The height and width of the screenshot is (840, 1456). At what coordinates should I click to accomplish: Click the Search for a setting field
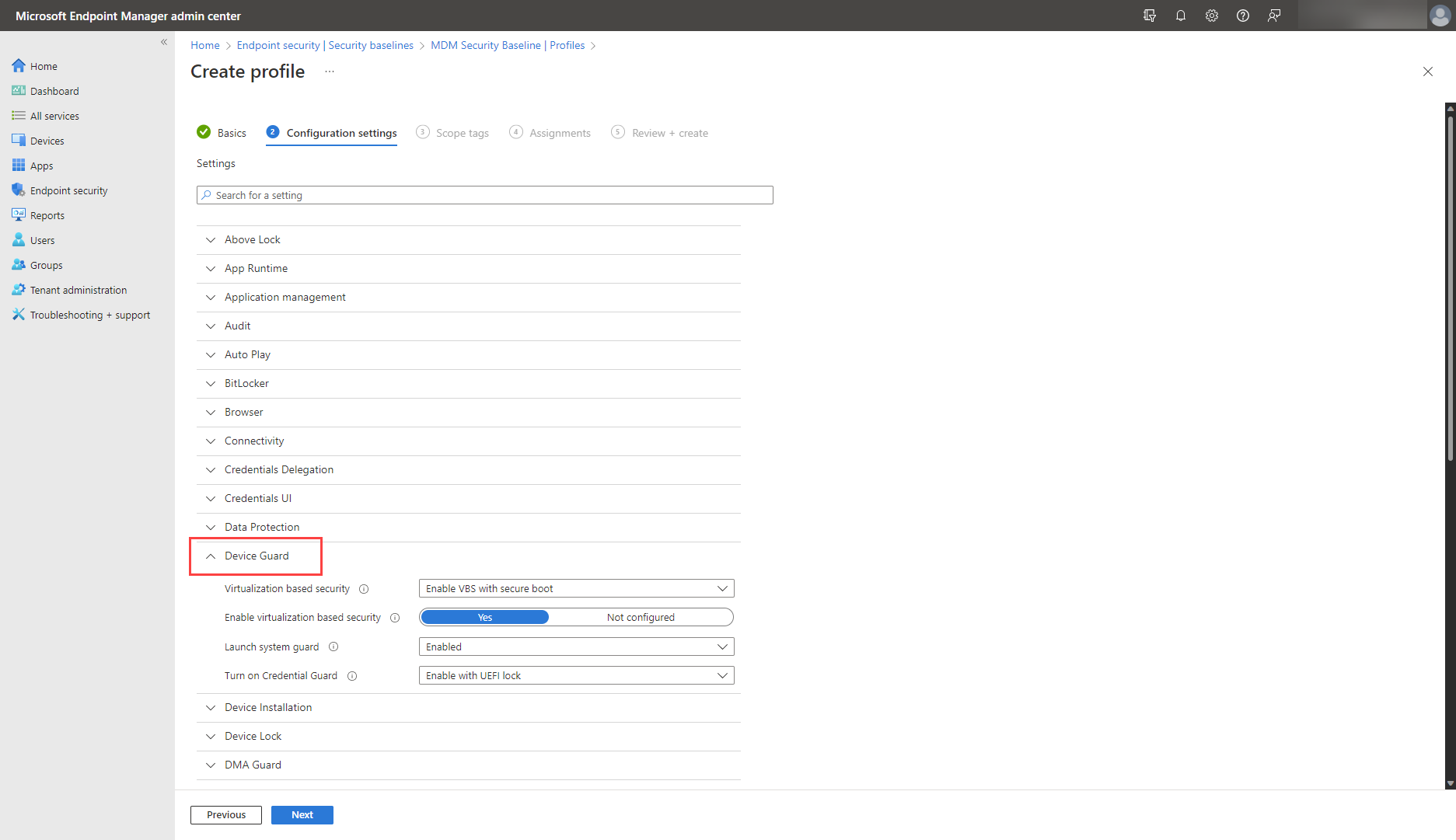click(x=485, y=195)
